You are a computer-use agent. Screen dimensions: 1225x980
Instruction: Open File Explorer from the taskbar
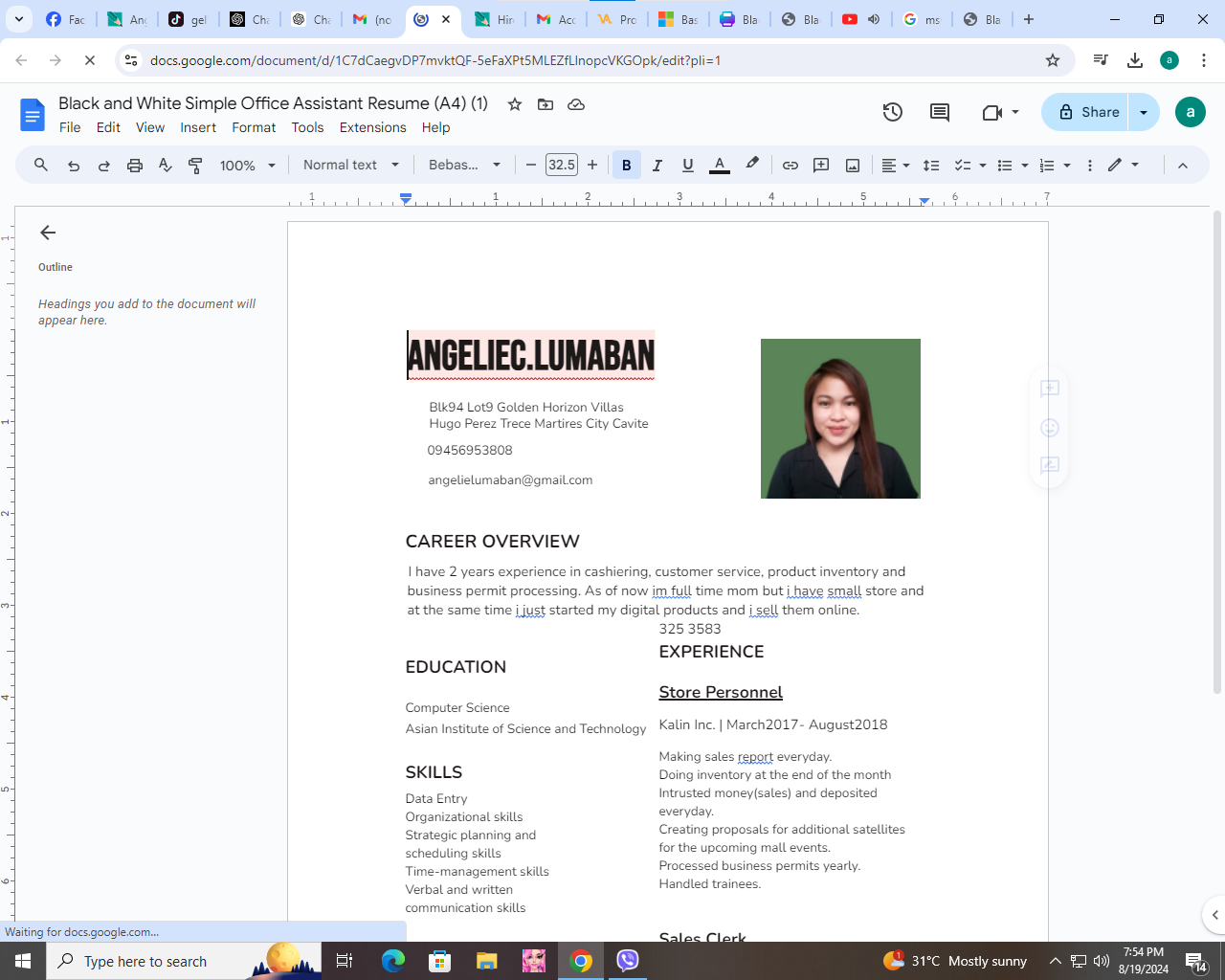click(487, 961)
